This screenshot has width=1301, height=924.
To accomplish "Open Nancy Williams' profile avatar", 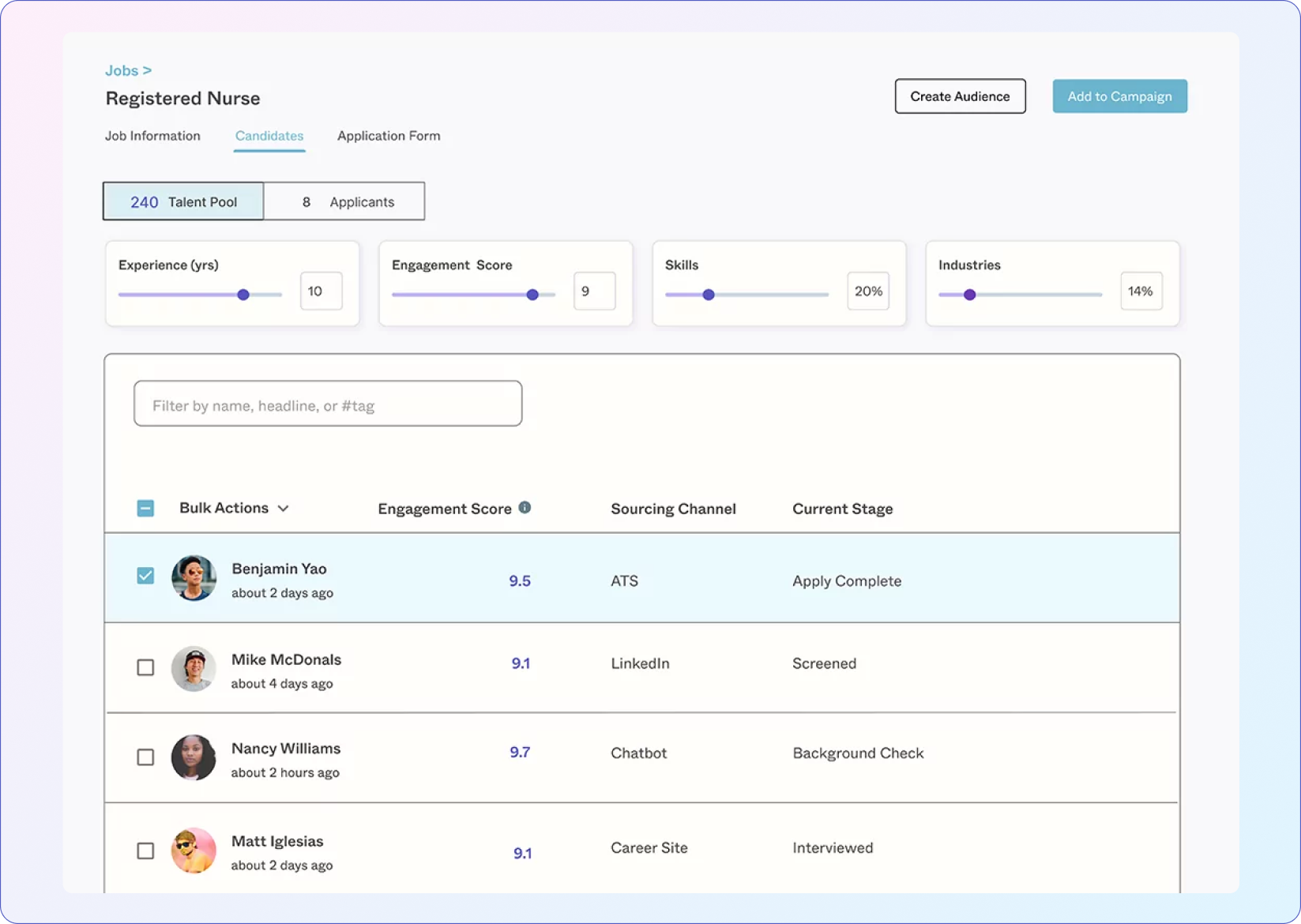I will point(194,758).
